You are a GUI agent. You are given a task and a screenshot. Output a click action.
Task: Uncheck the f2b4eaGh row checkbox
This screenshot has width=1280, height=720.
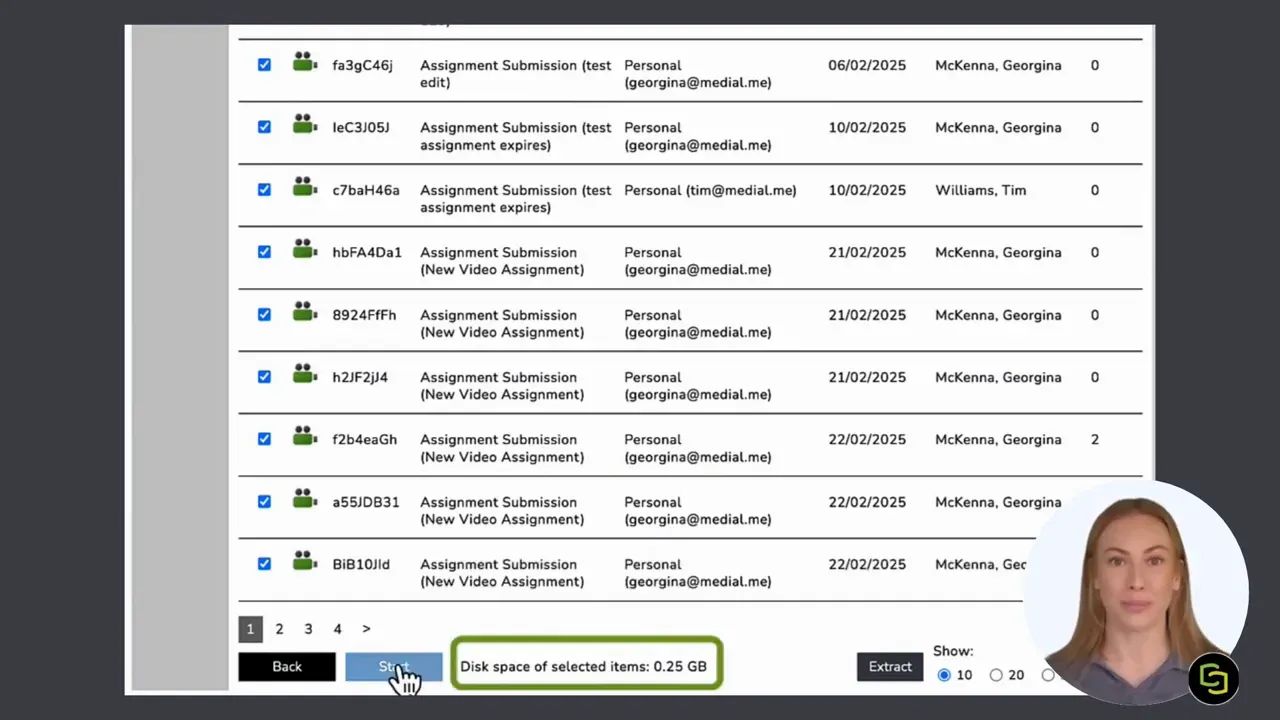click(x=264, y=439)
